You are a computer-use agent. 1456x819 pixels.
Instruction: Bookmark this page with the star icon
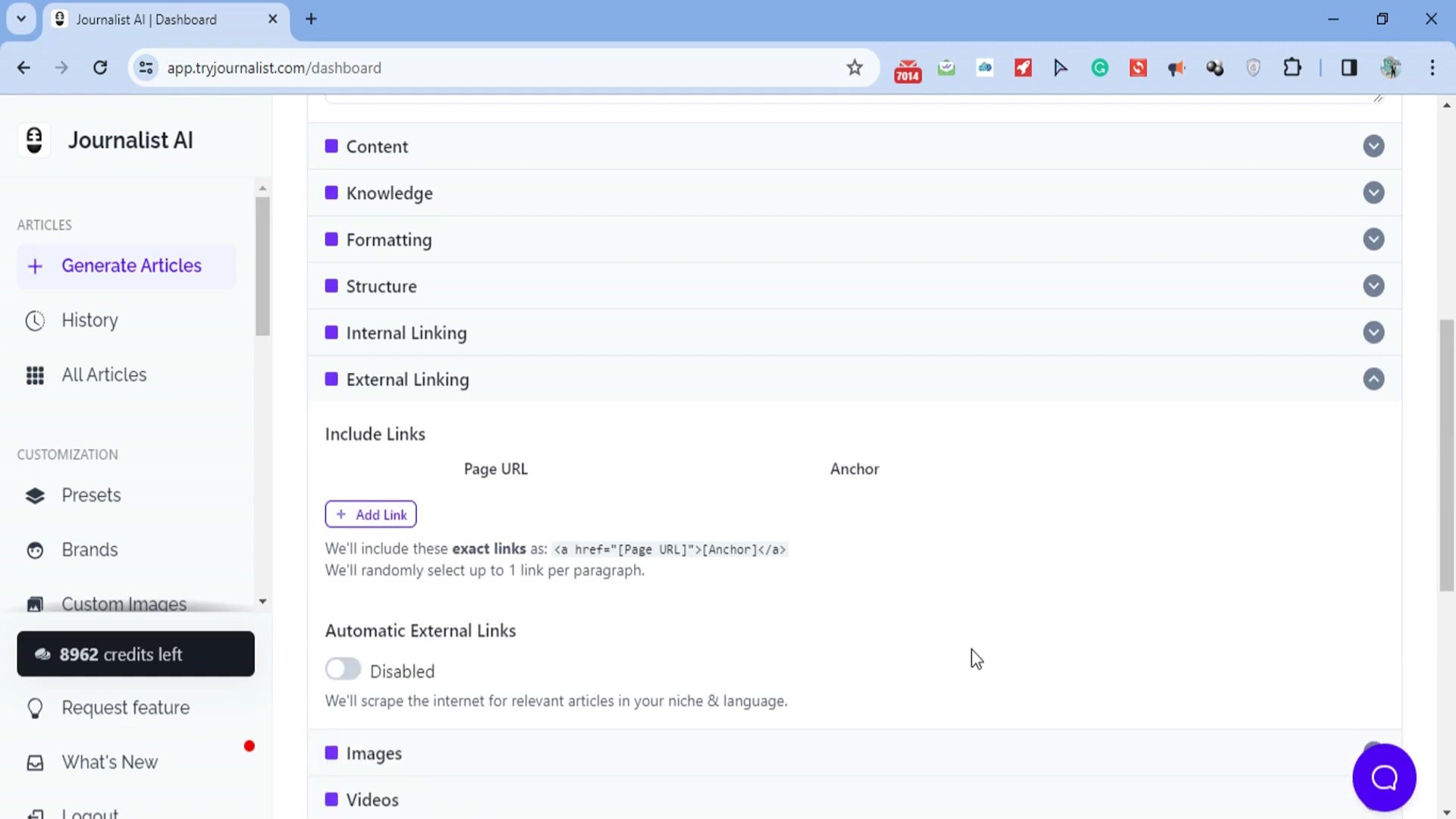click(855, 67)
